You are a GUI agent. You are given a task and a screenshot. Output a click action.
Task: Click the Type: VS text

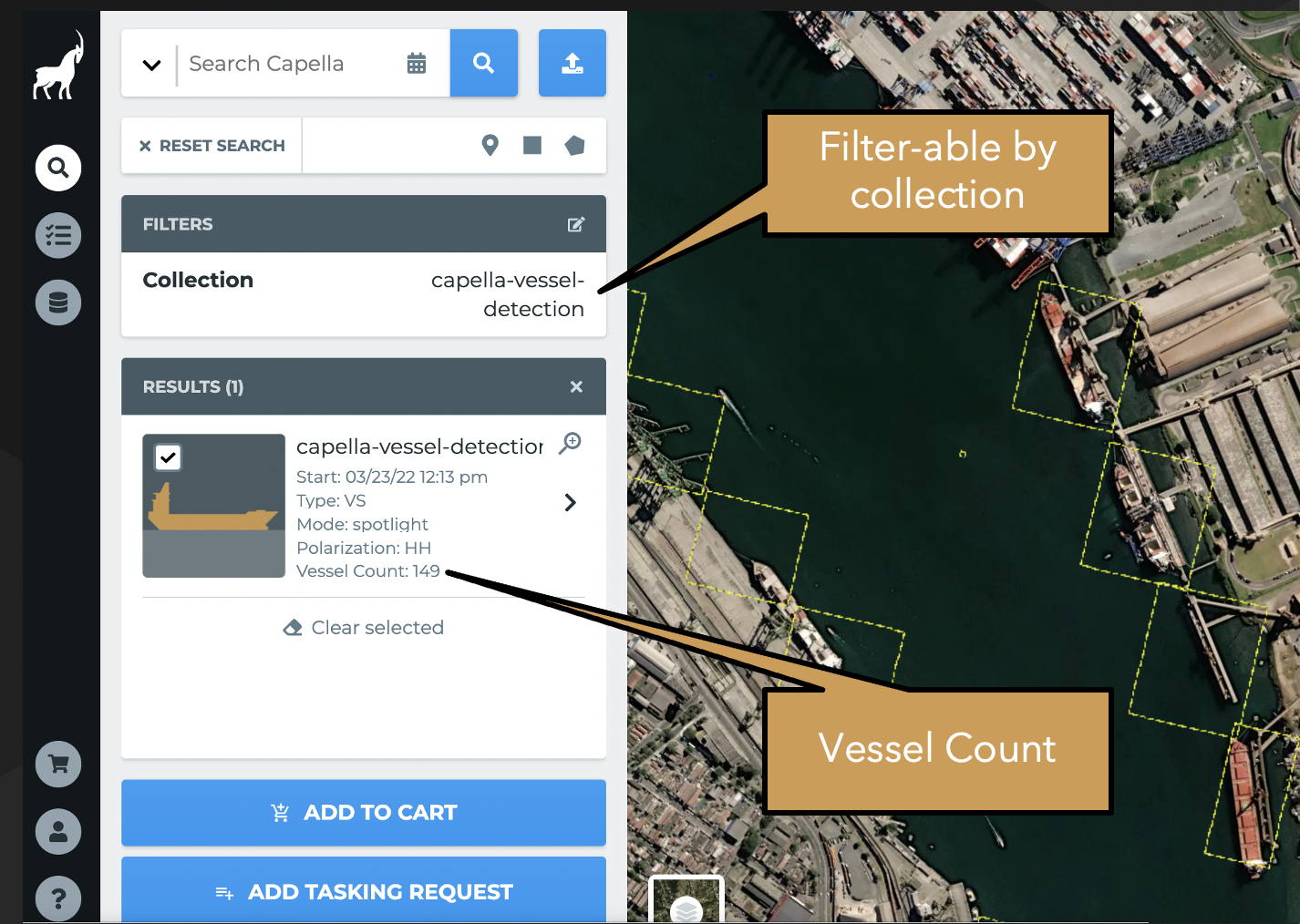[x=331, y=501]
